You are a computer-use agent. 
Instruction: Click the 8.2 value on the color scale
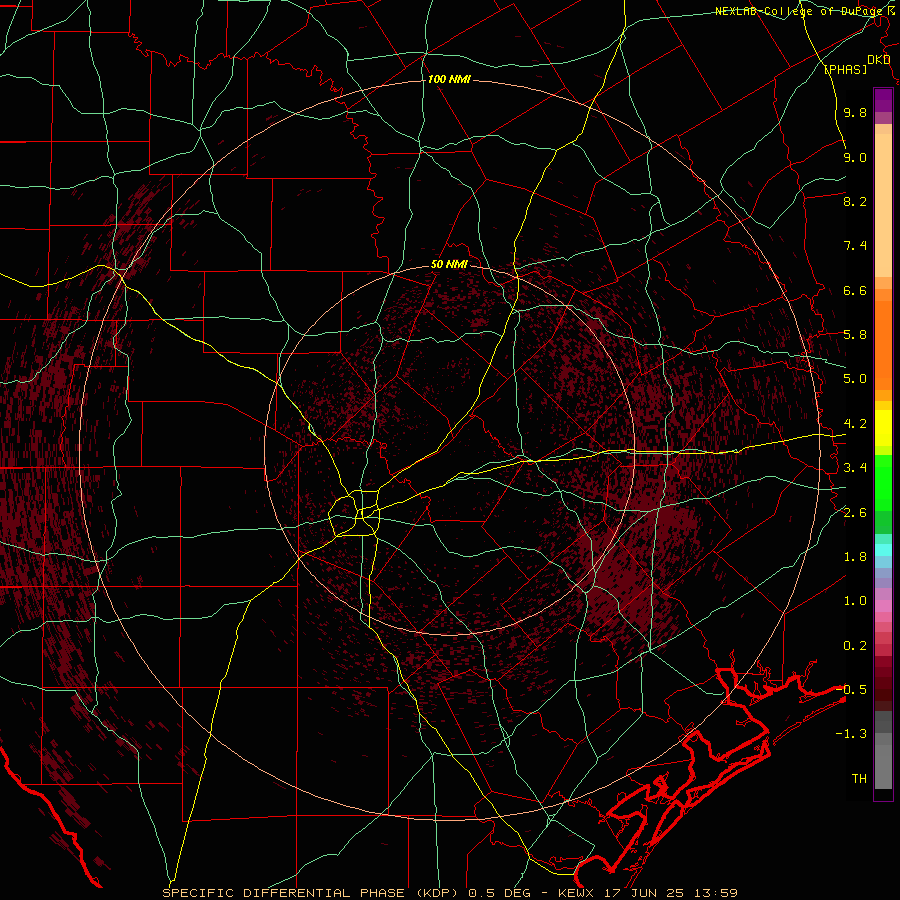point(855,201)
